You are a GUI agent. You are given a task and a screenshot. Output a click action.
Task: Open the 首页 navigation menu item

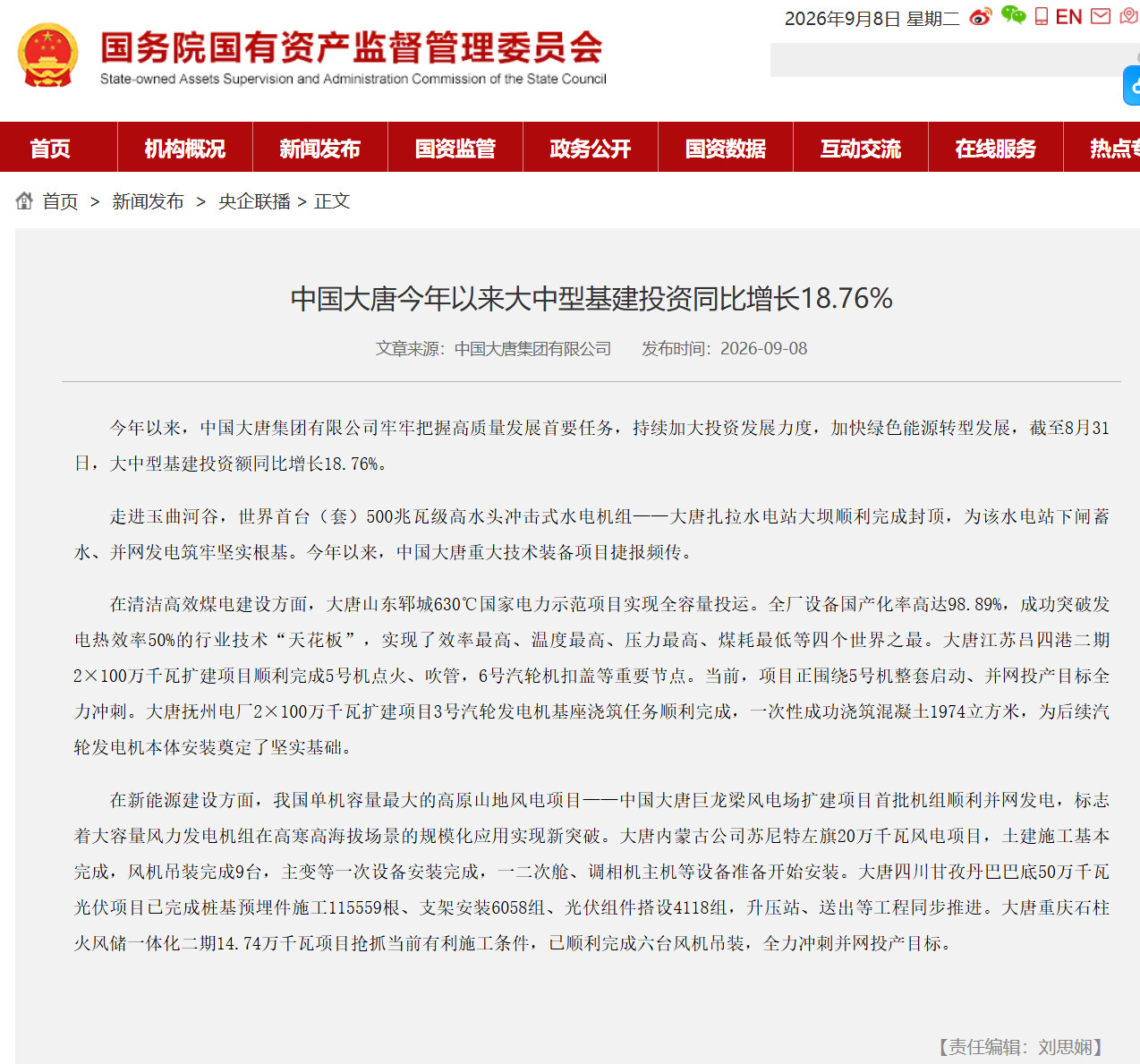click(x=50, y=149)
